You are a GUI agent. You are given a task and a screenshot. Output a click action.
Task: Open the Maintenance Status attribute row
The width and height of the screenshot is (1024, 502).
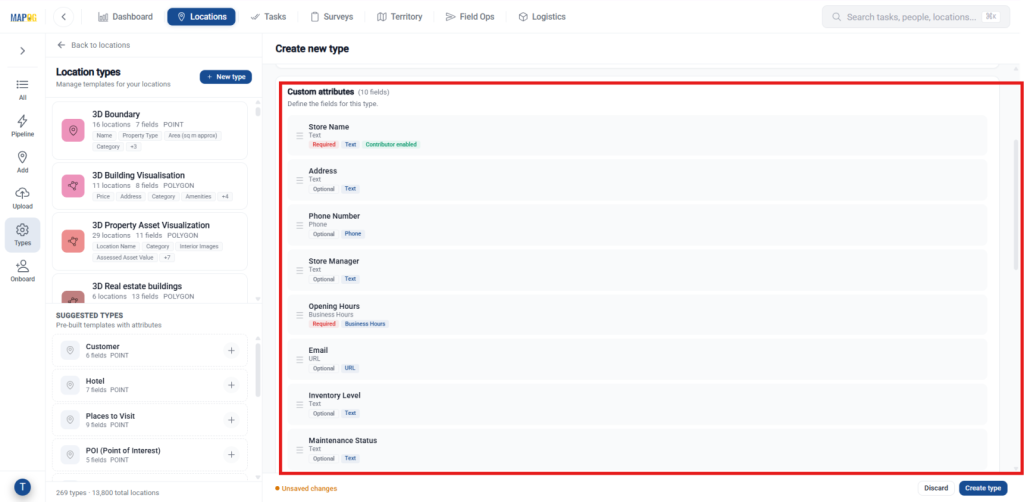coord(637,449)
